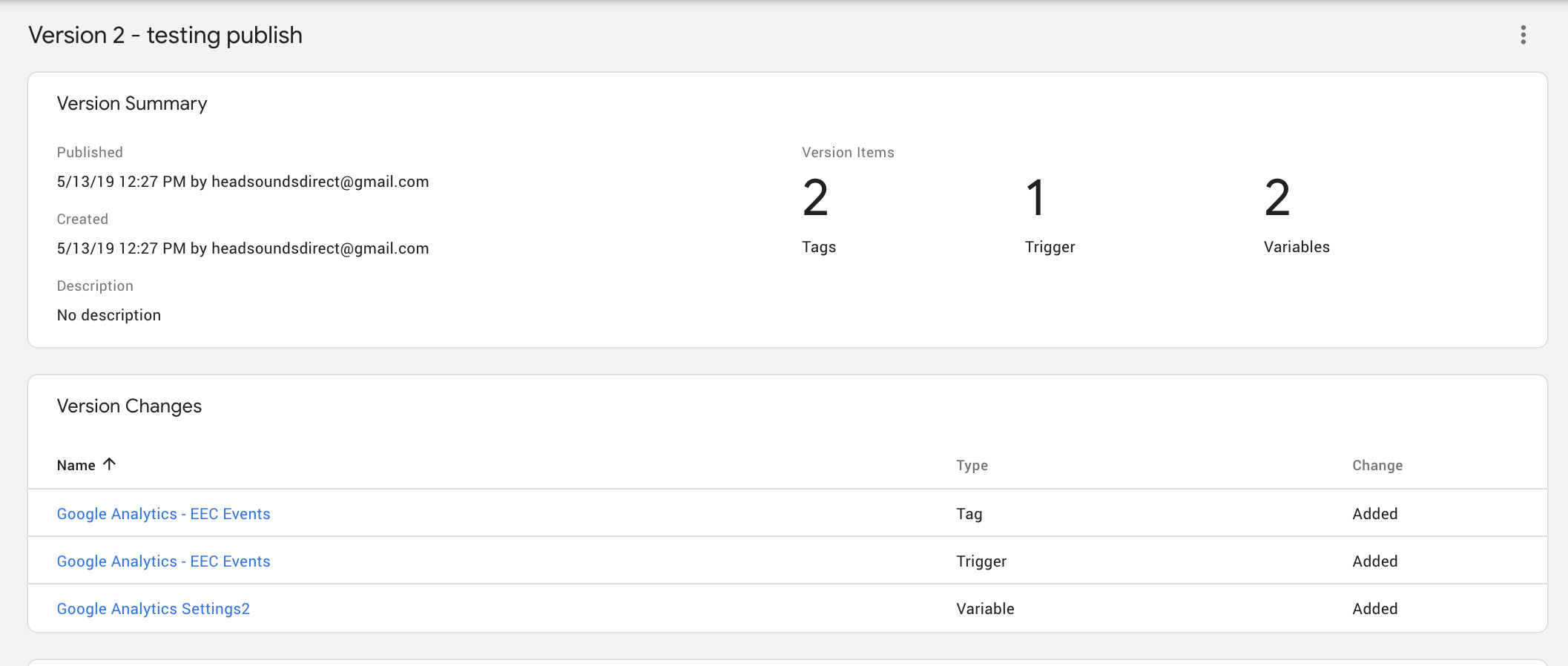Screen dimensions: 1568x666
Task: Sort changes by the Name arrow icon
Action: (x=110, y=464)
